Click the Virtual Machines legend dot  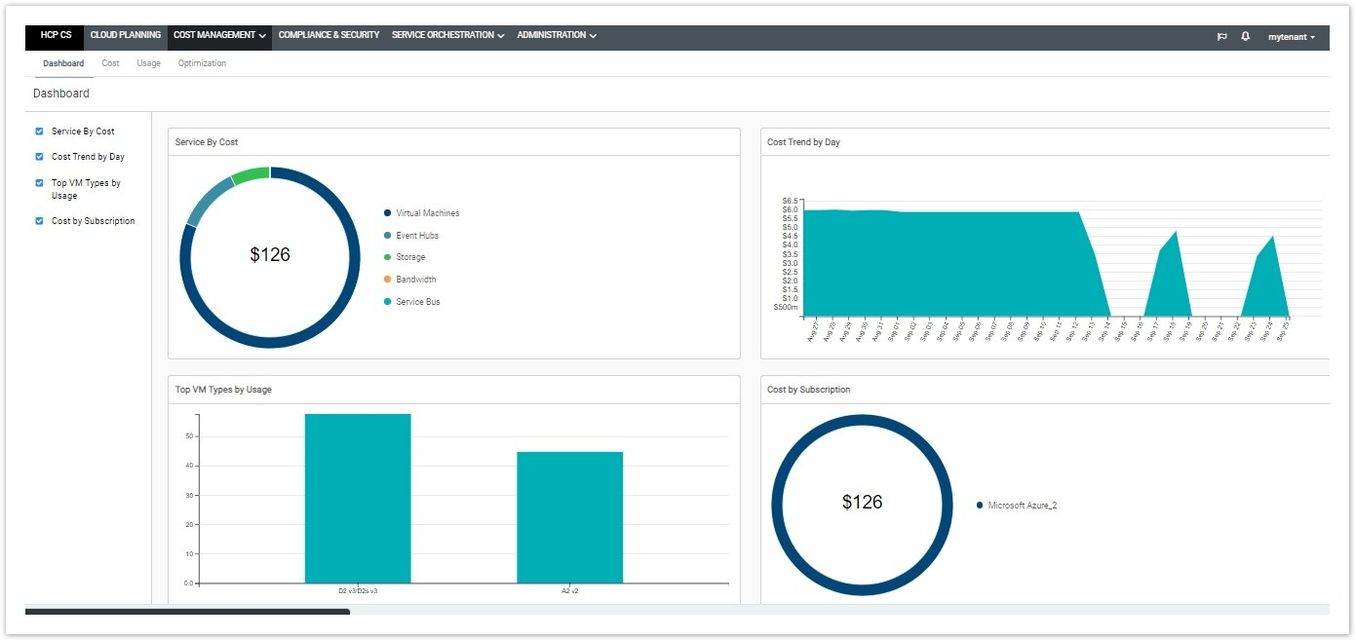[387, 213]
